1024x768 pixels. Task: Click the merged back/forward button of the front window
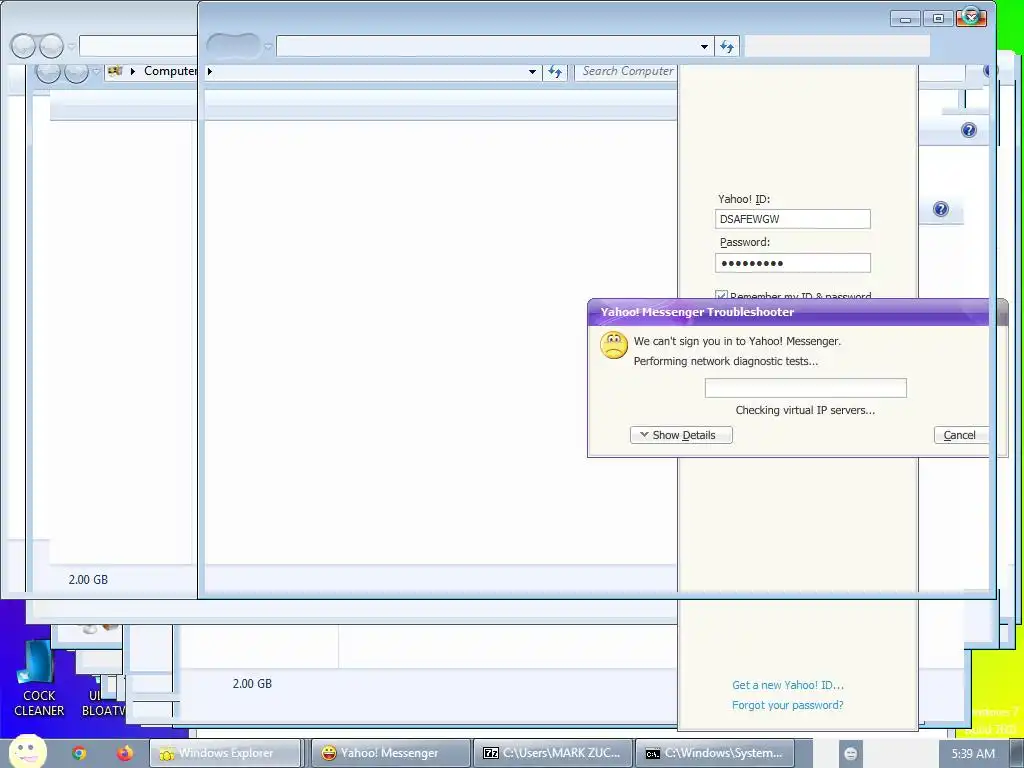(233, 46)
